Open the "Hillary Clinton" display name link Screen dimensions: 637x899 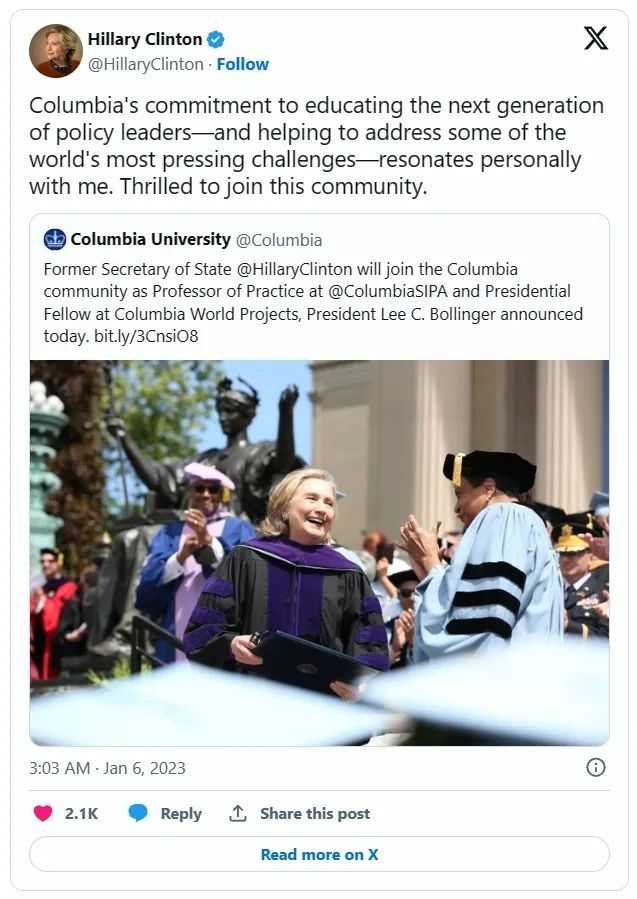pos(145,40)
